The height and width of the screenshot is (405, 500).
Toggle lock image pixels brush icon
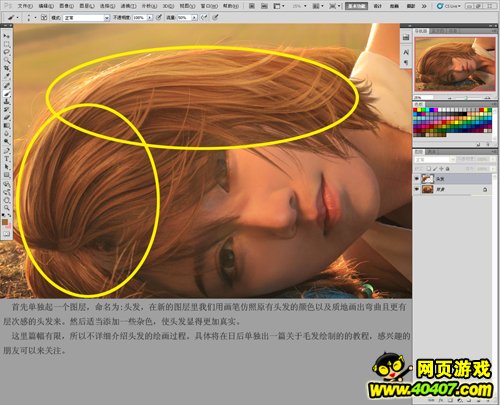pos(435,169)
